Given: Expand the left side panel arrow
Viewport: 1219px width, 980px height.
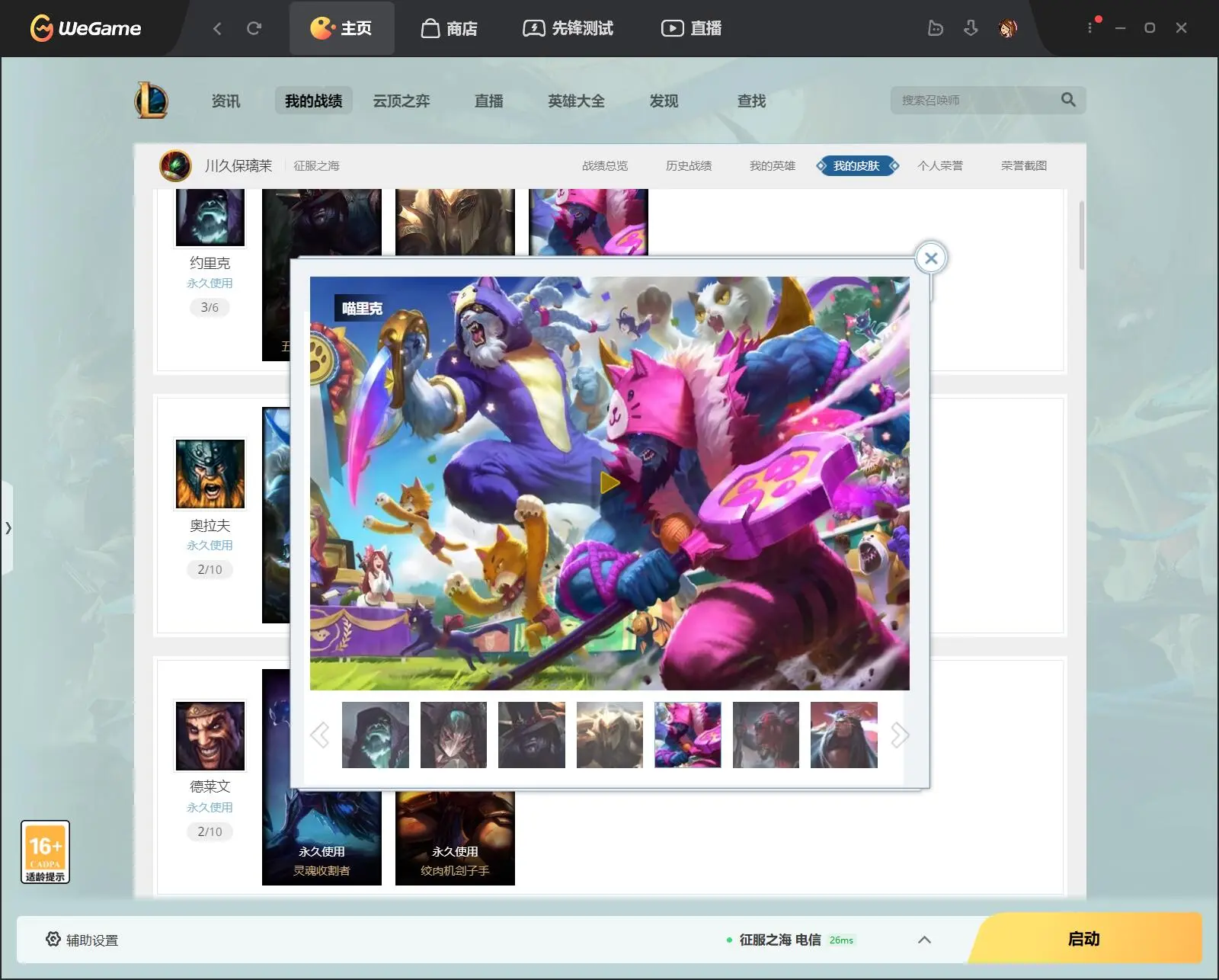Looking at the screenshot, I should pos(8,527).
